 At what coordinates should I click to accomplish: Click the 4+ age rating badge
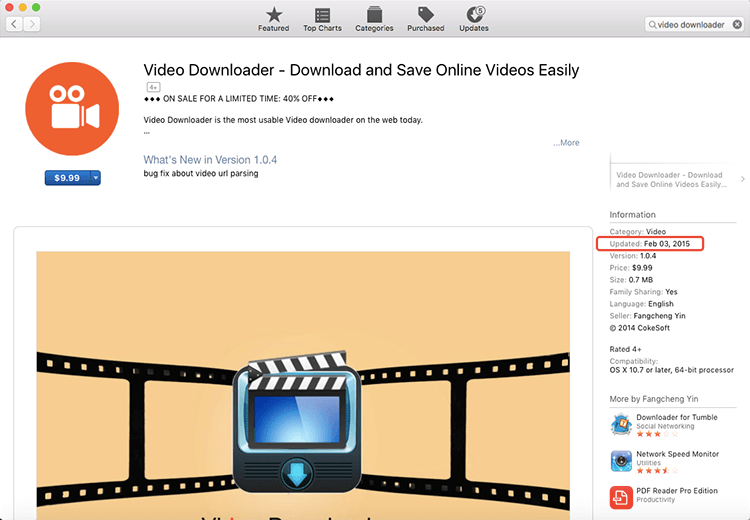coord(153,87)
